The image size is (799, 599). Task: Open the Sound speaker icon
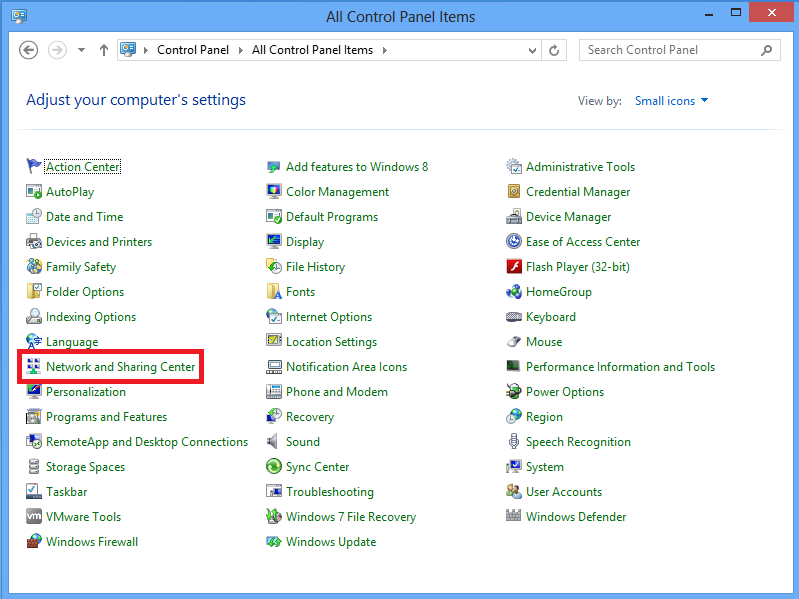tap(274, 441)
